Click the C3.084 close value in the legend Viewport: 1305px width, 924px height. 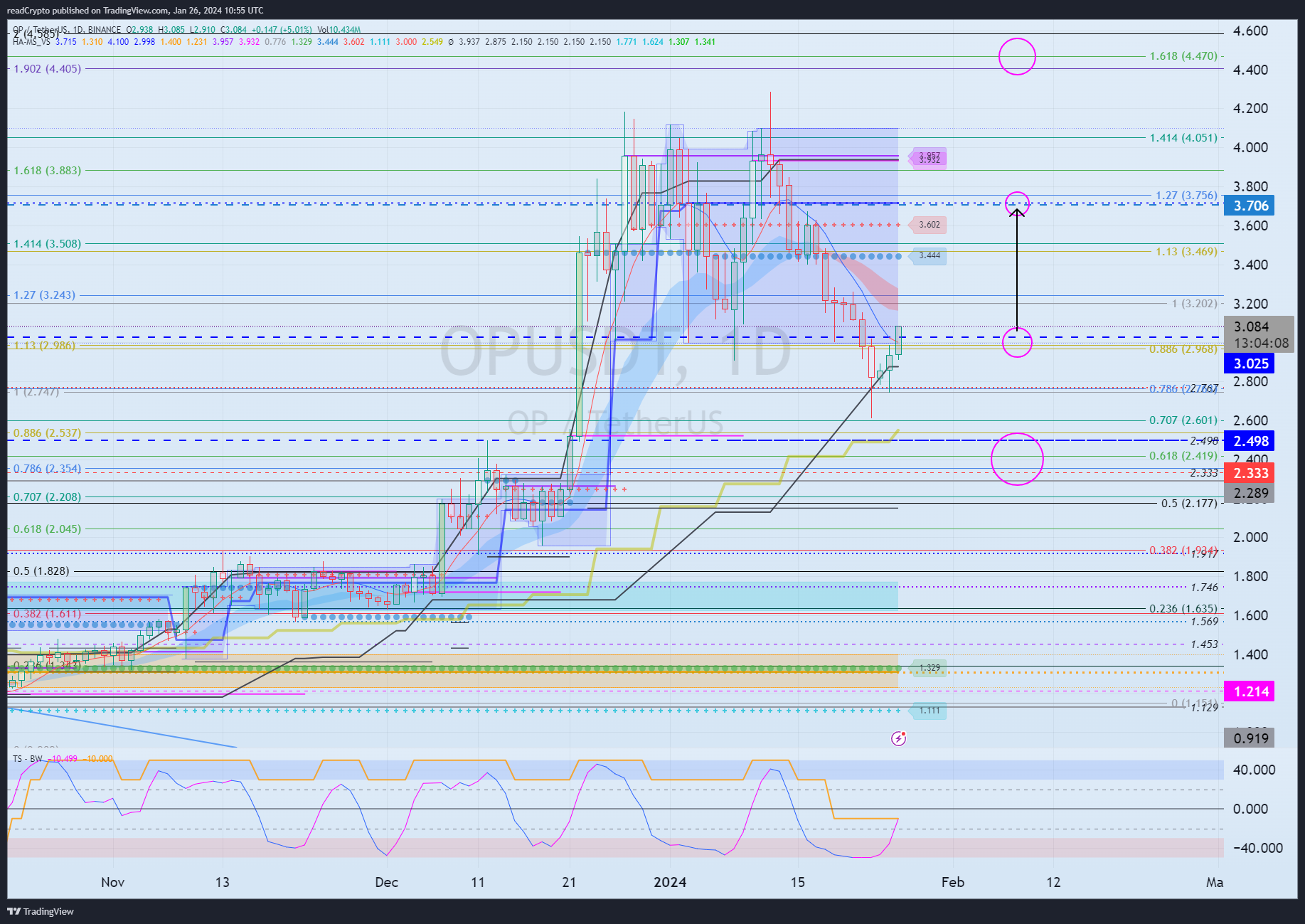tap(233, 30)
